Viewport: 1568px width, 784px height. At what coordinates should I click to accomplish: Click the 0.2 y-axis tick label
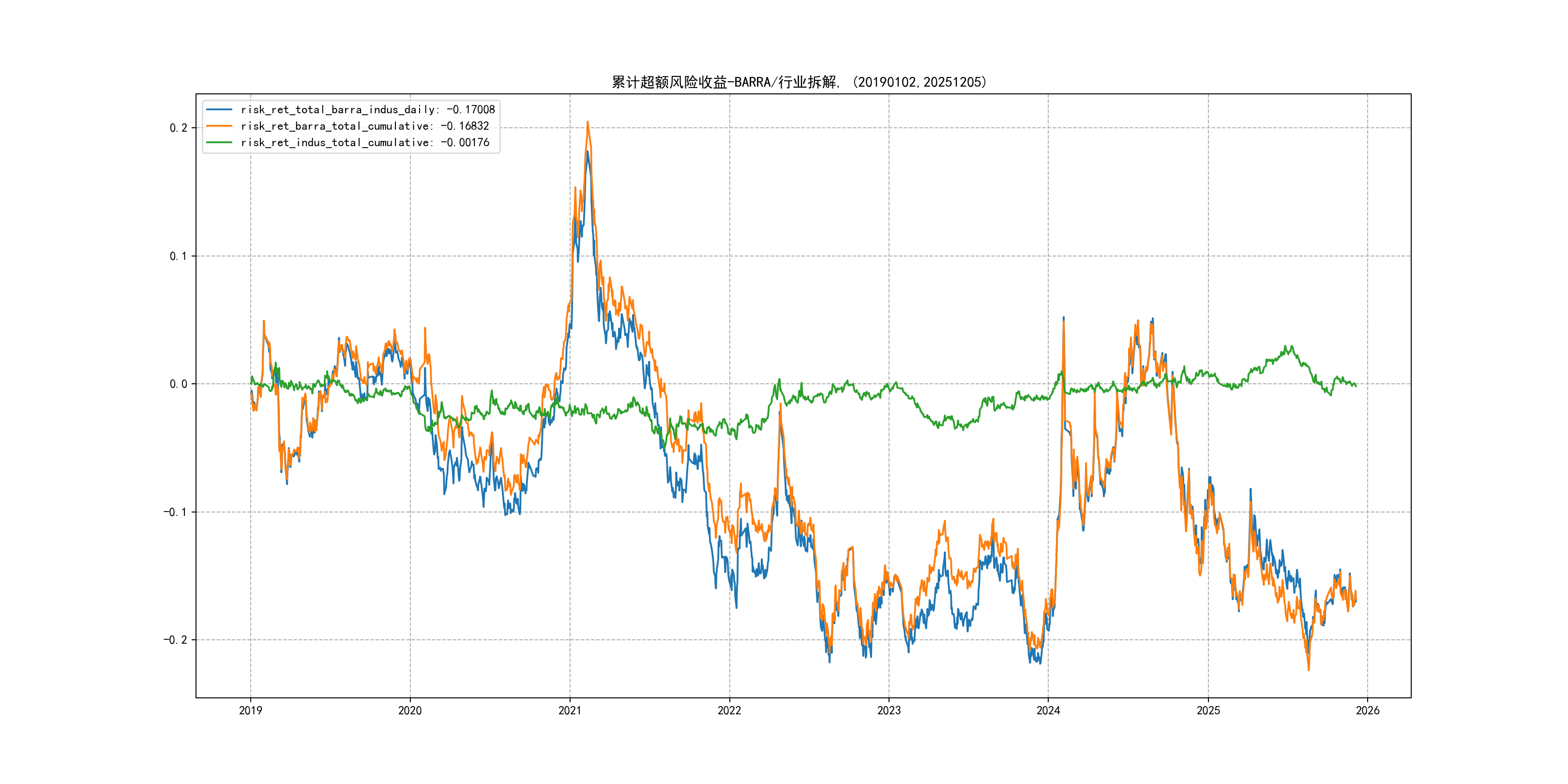coord(179,128)
